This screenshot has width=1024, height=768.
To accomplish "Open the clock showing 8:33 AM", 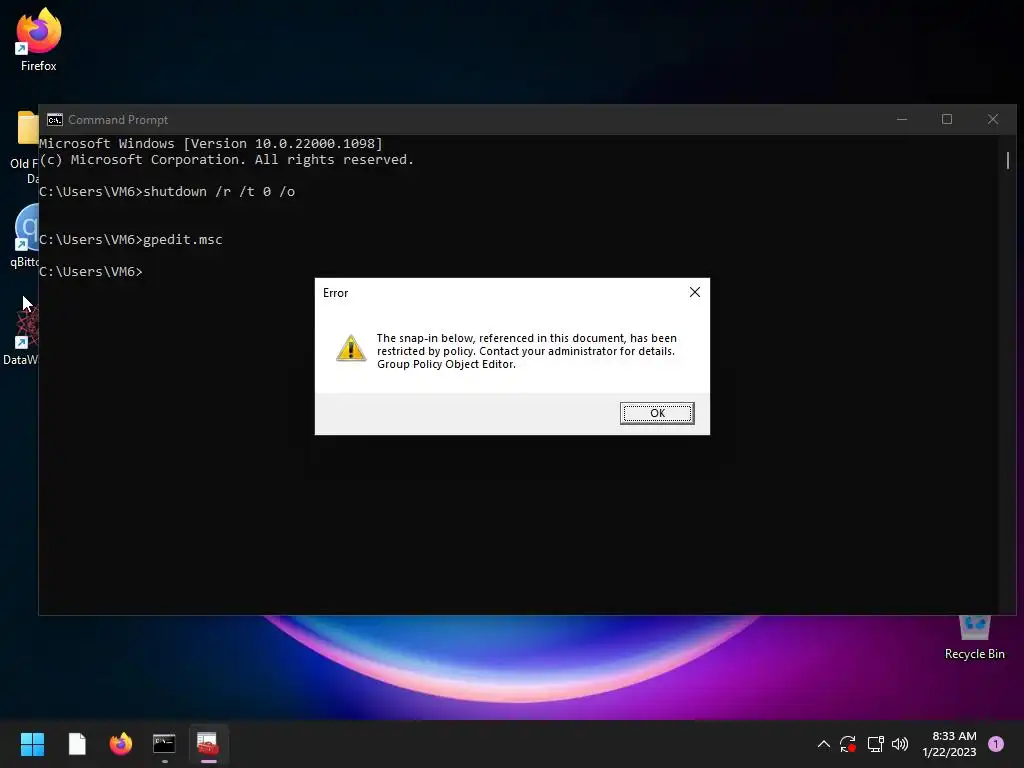I will click(949, 744).
